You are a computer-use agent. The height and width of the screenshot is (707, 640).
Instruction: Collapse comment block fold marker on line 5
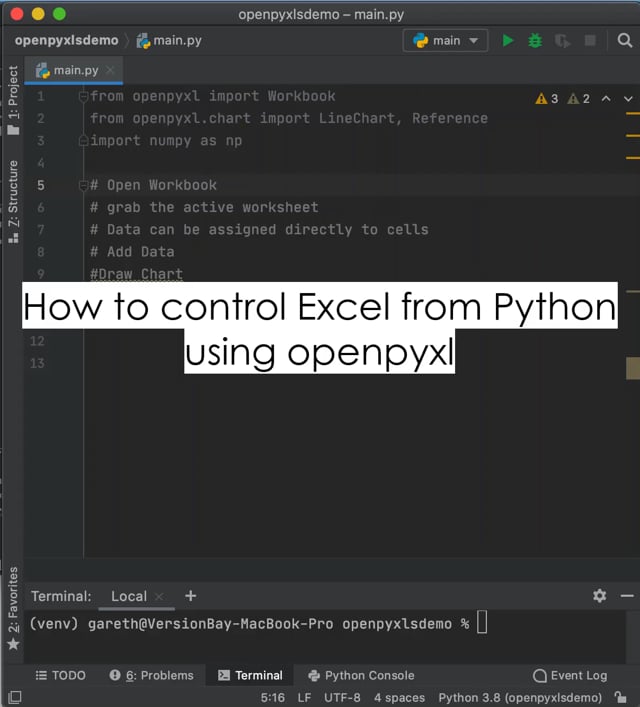83,185
